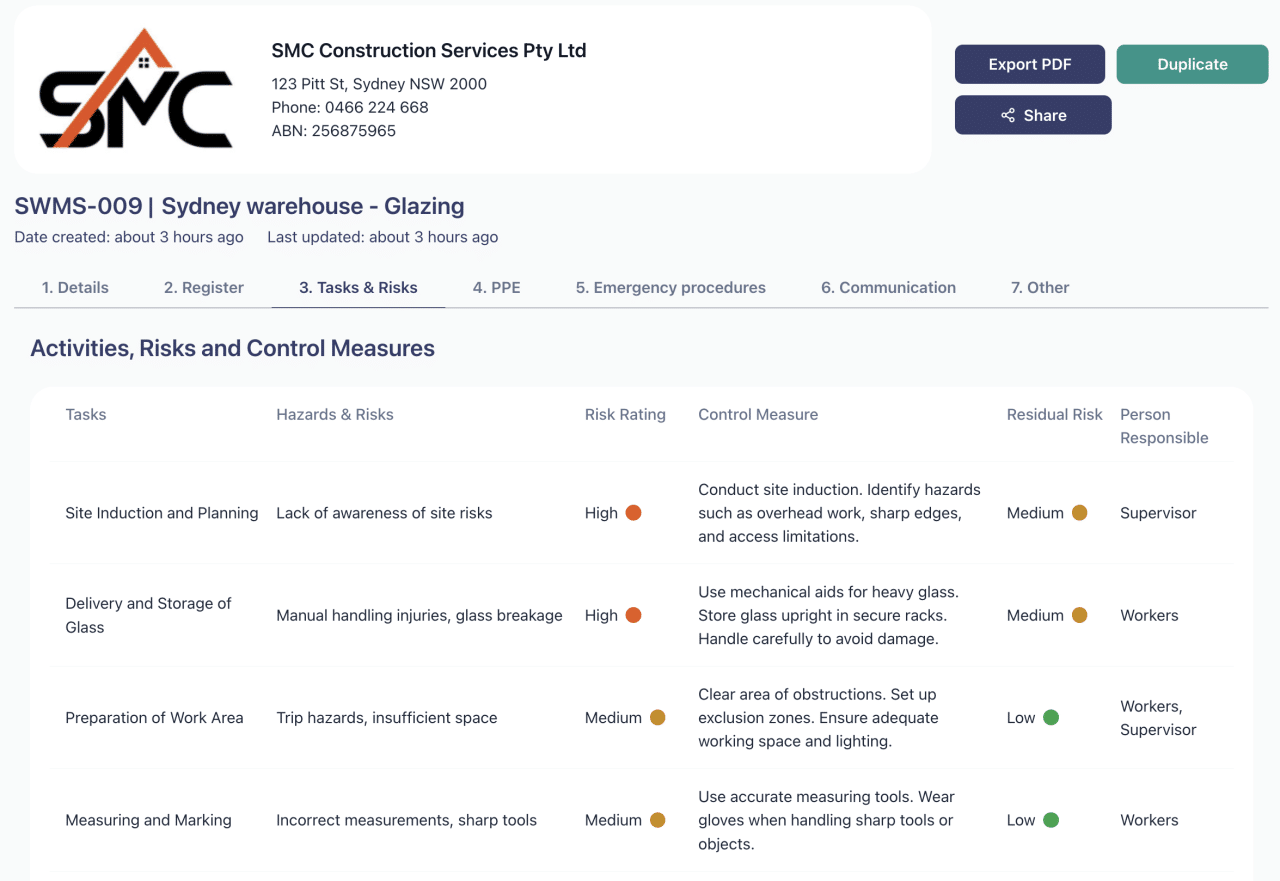Viewport: 1280px width, 881px height.
Task: Open the Emergency procedures tab
Action: click(x=670, y=287)
